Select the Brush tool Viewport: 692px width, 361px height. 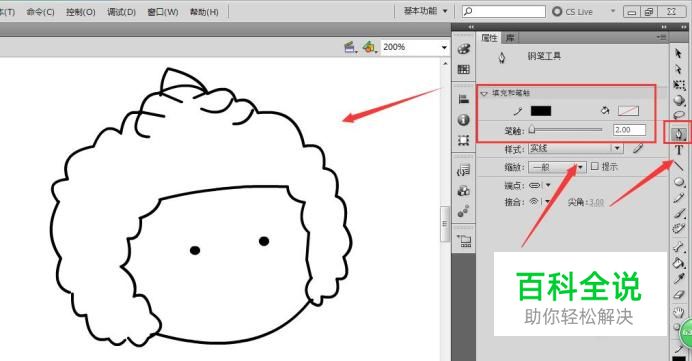coord(679,213)
